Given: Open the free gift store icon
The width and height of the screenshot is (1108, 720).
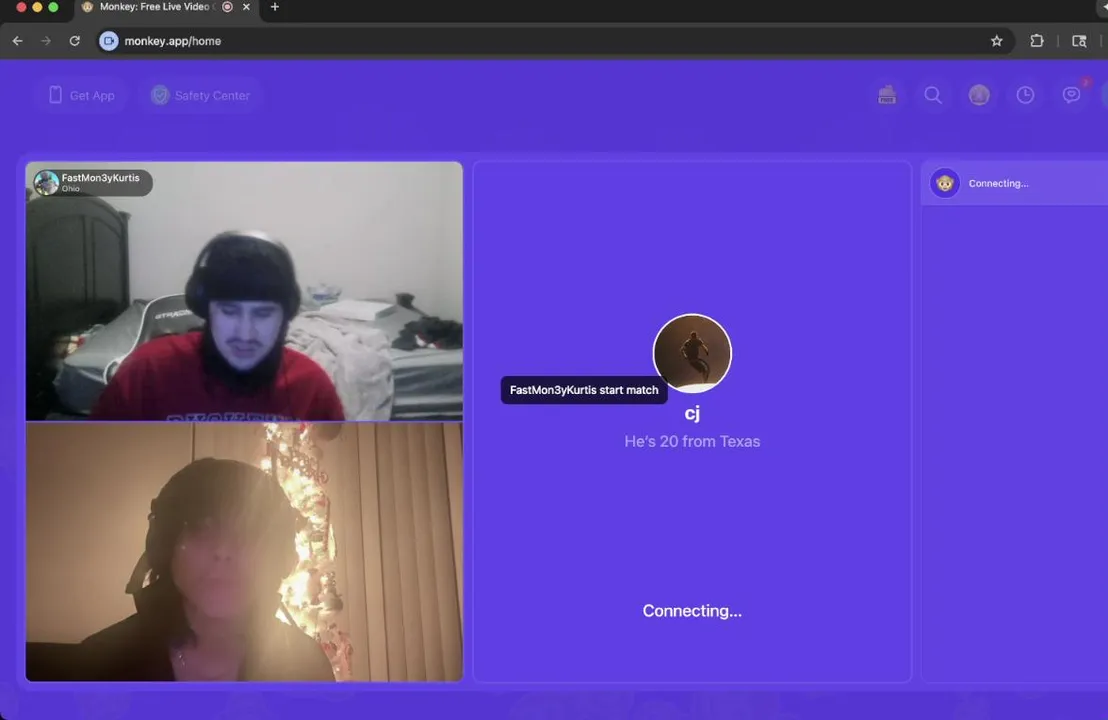Looking at the screenshot, I should pos(887,95).
